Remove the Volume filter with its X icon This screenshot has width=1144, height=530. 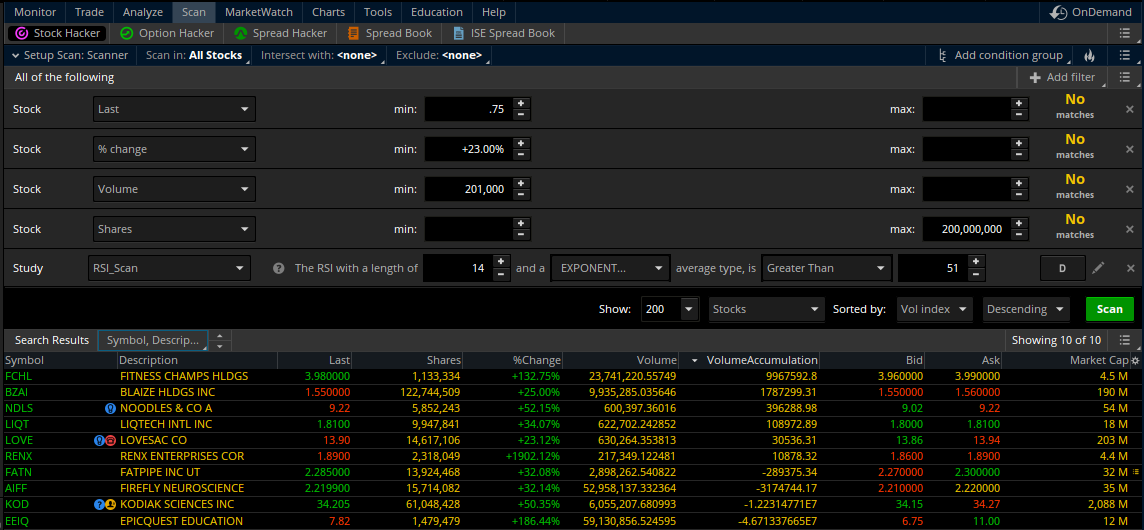click(x=1130, y=189)
